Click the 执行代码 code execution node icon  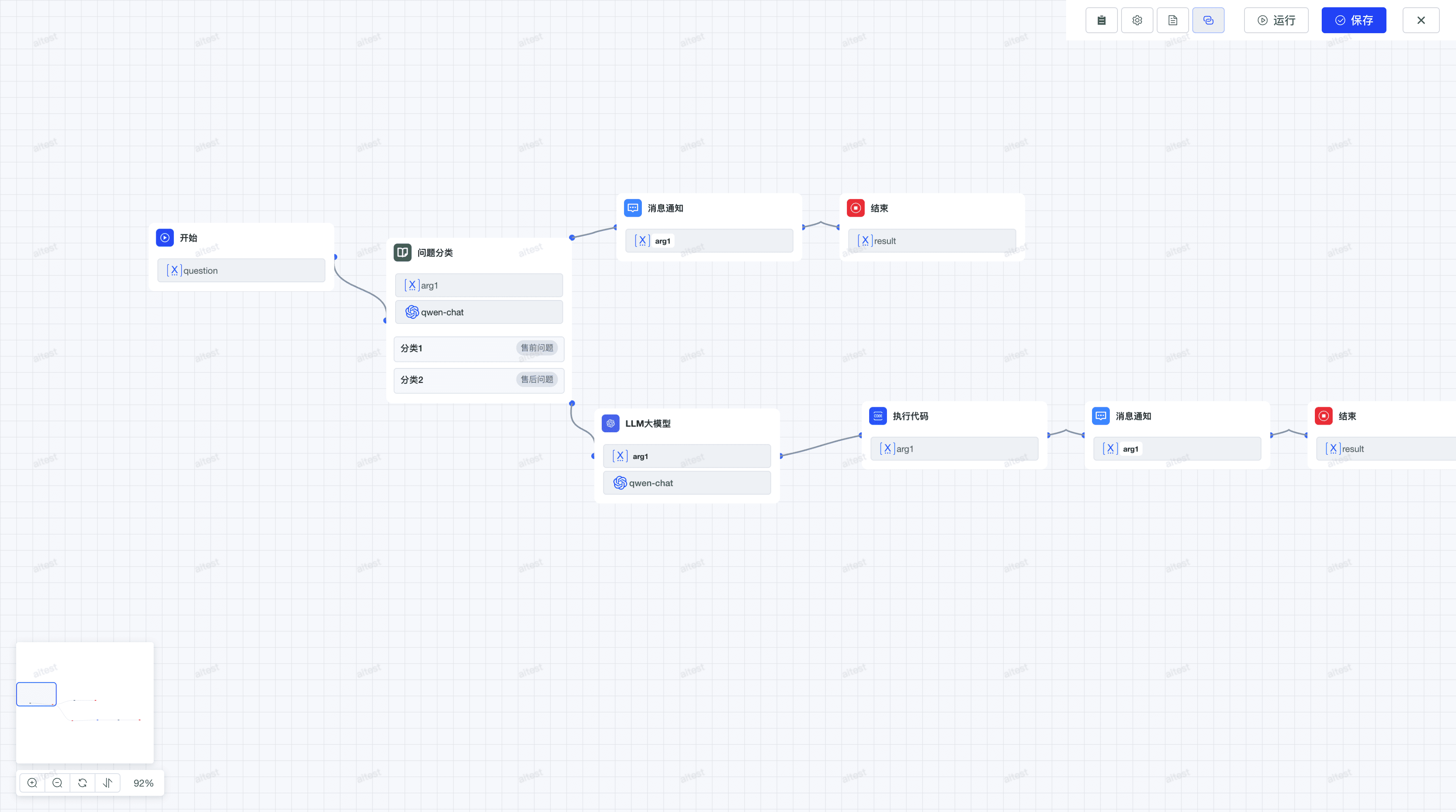878,416
